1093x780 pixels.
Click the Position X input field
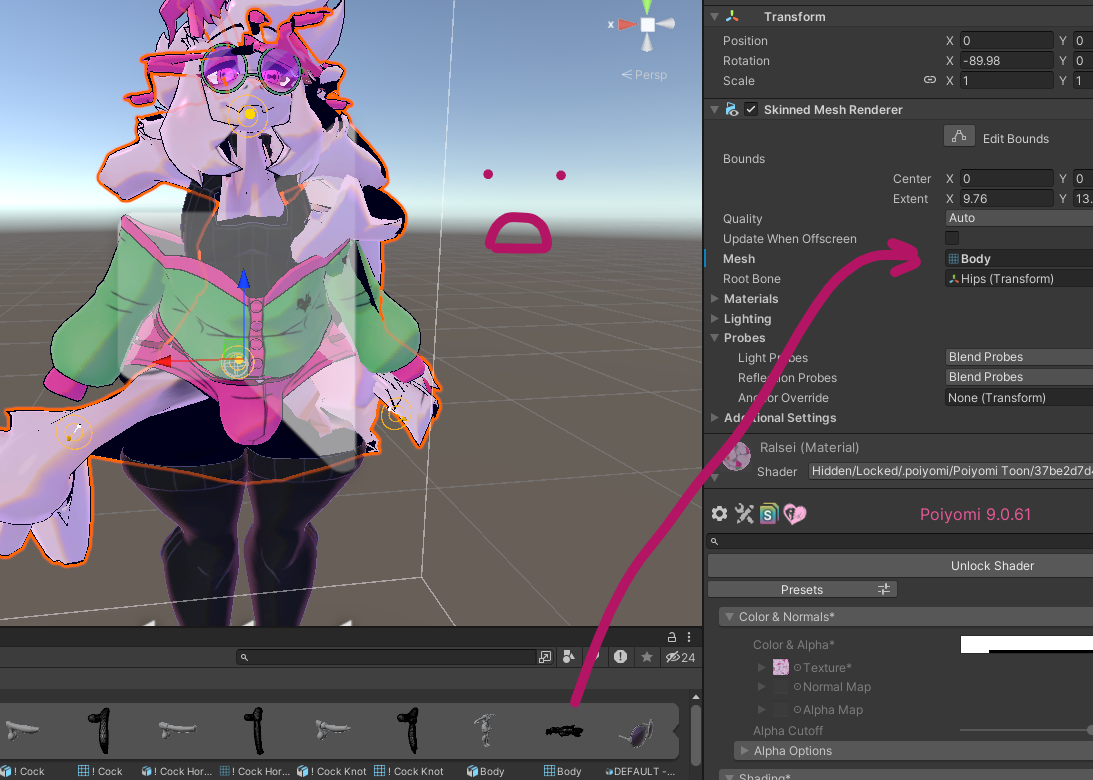(1007, 40)
